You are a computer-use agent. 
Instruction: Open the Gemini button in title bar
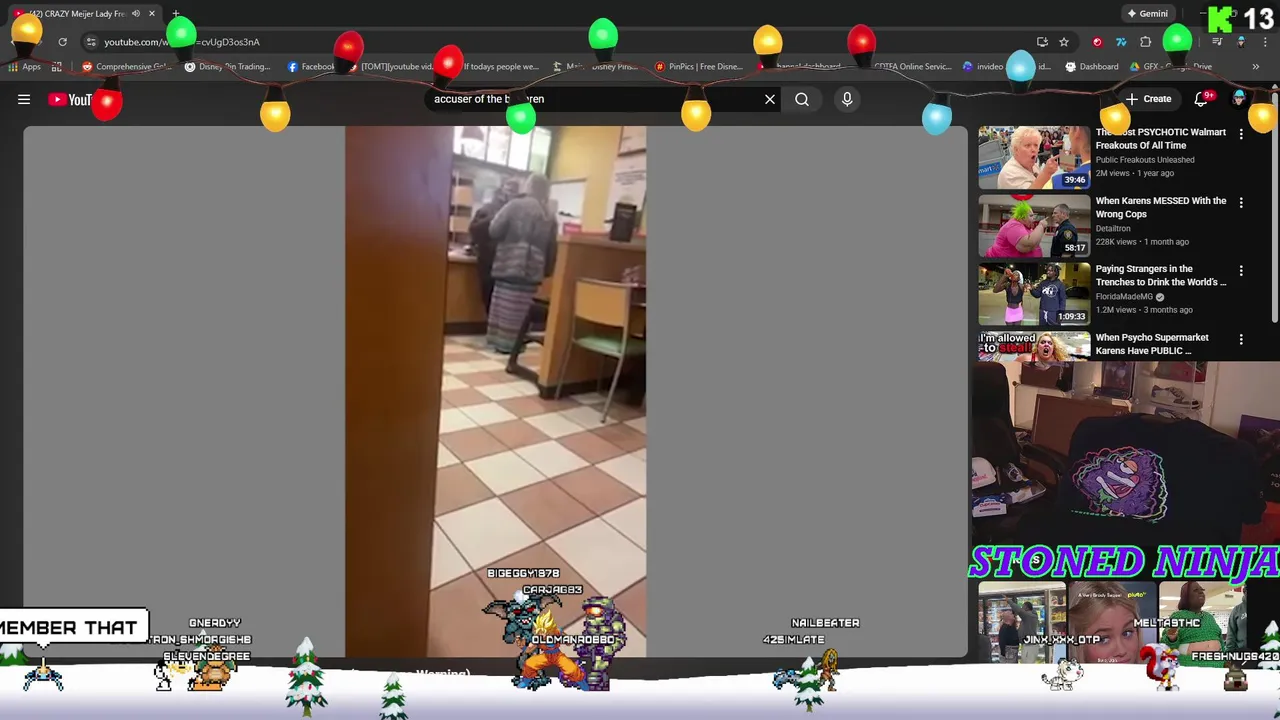point(1147,14)
